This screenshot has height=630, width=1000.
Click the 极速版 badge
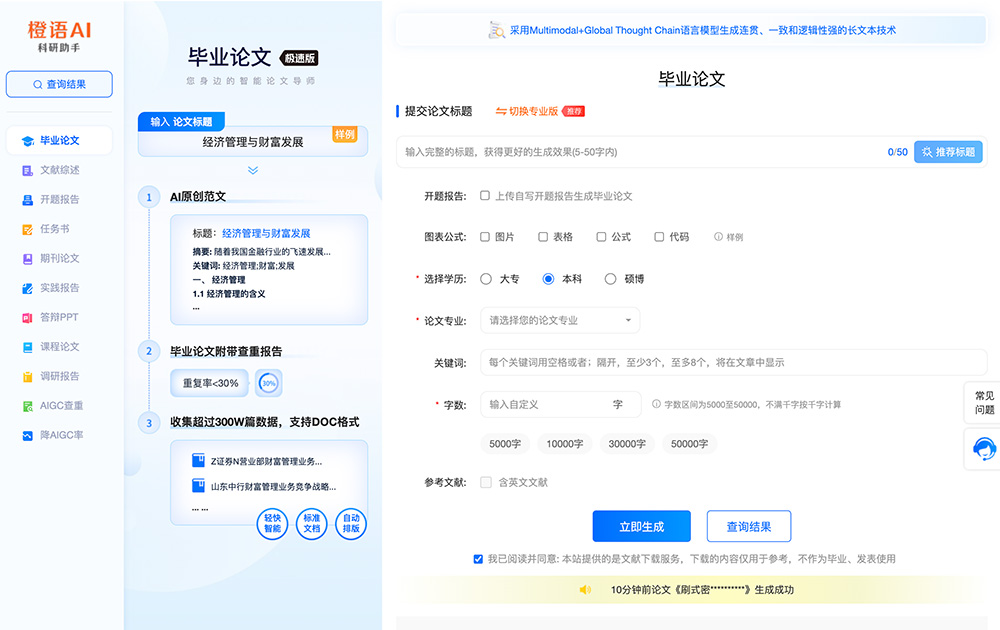(300, 58)
